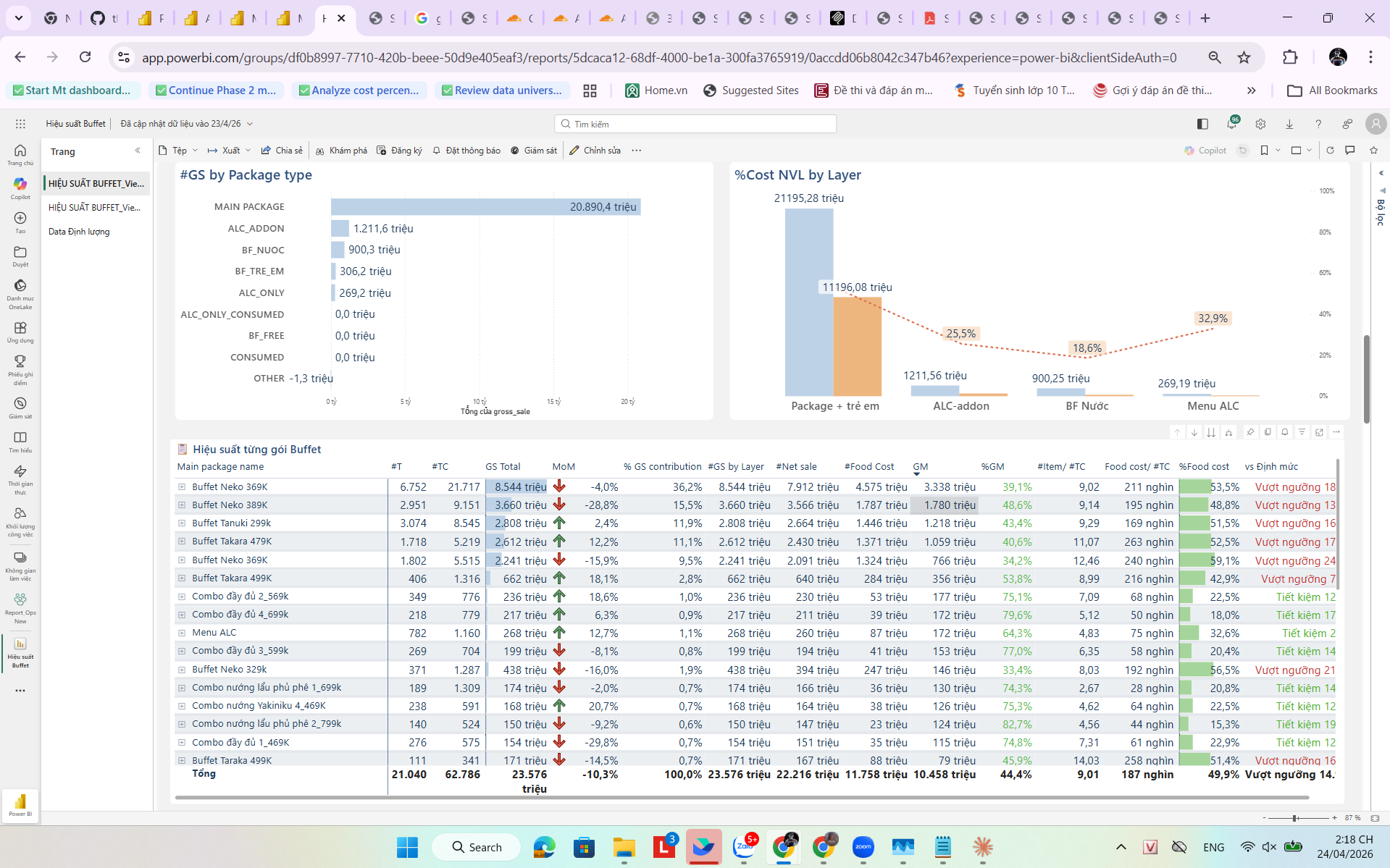
Task: Open the Giám sát sidebar item
Action: [20, 408]
